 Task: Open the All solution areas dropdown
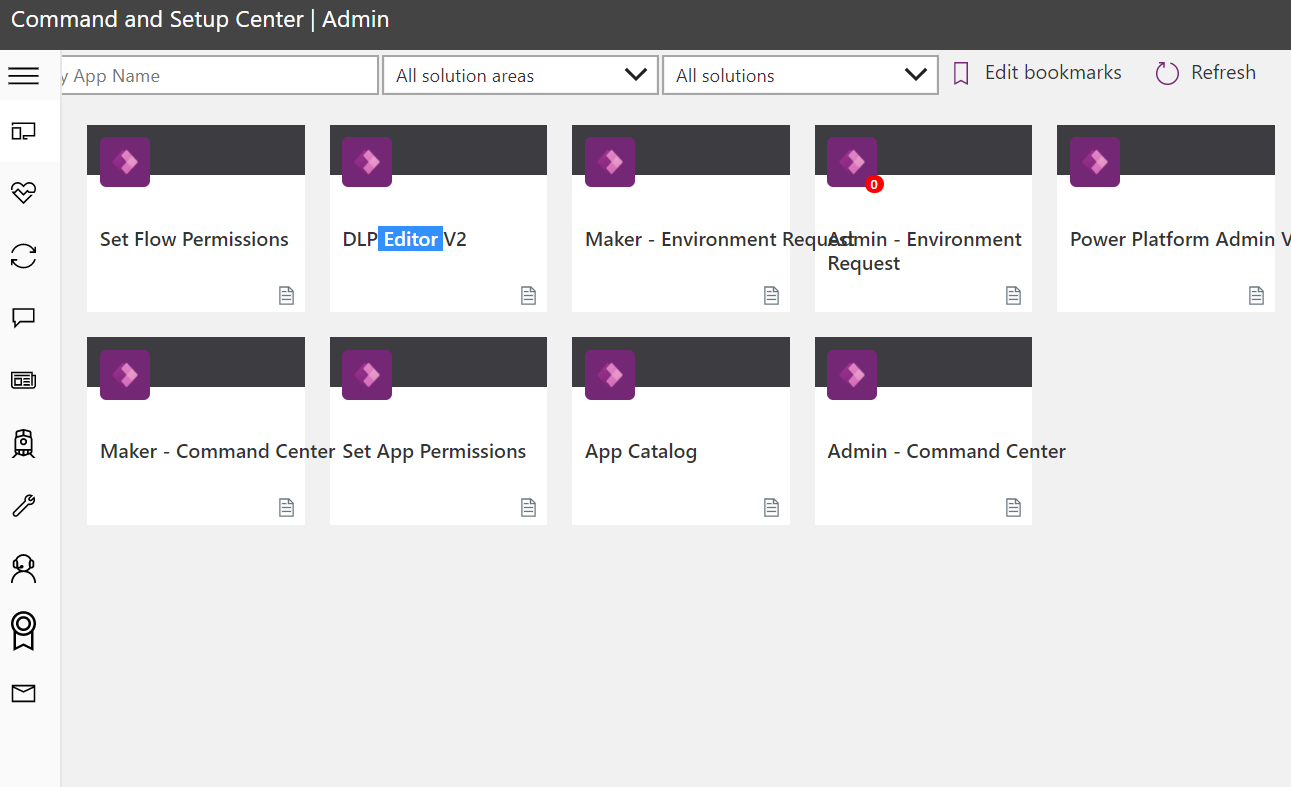pos(520,74)
